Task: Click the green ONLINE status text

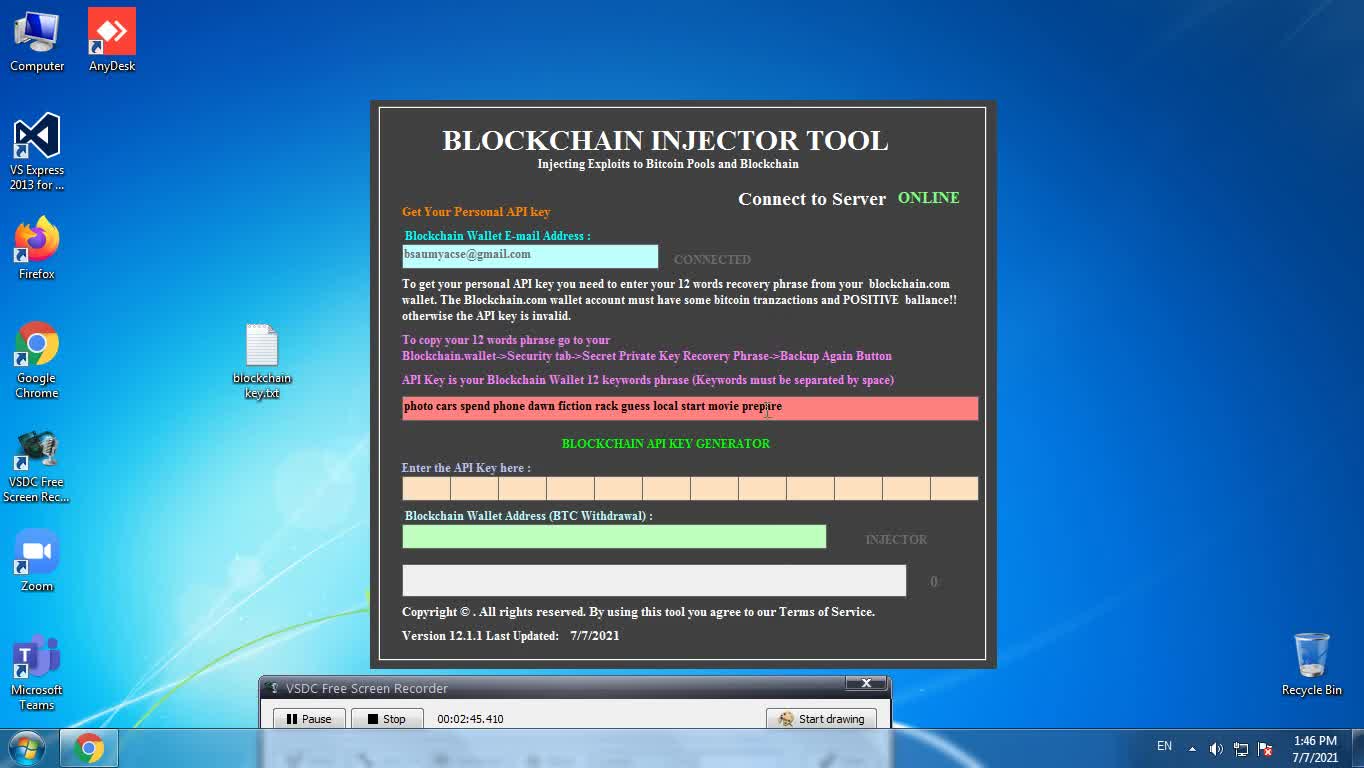Action: coord(928,198)
